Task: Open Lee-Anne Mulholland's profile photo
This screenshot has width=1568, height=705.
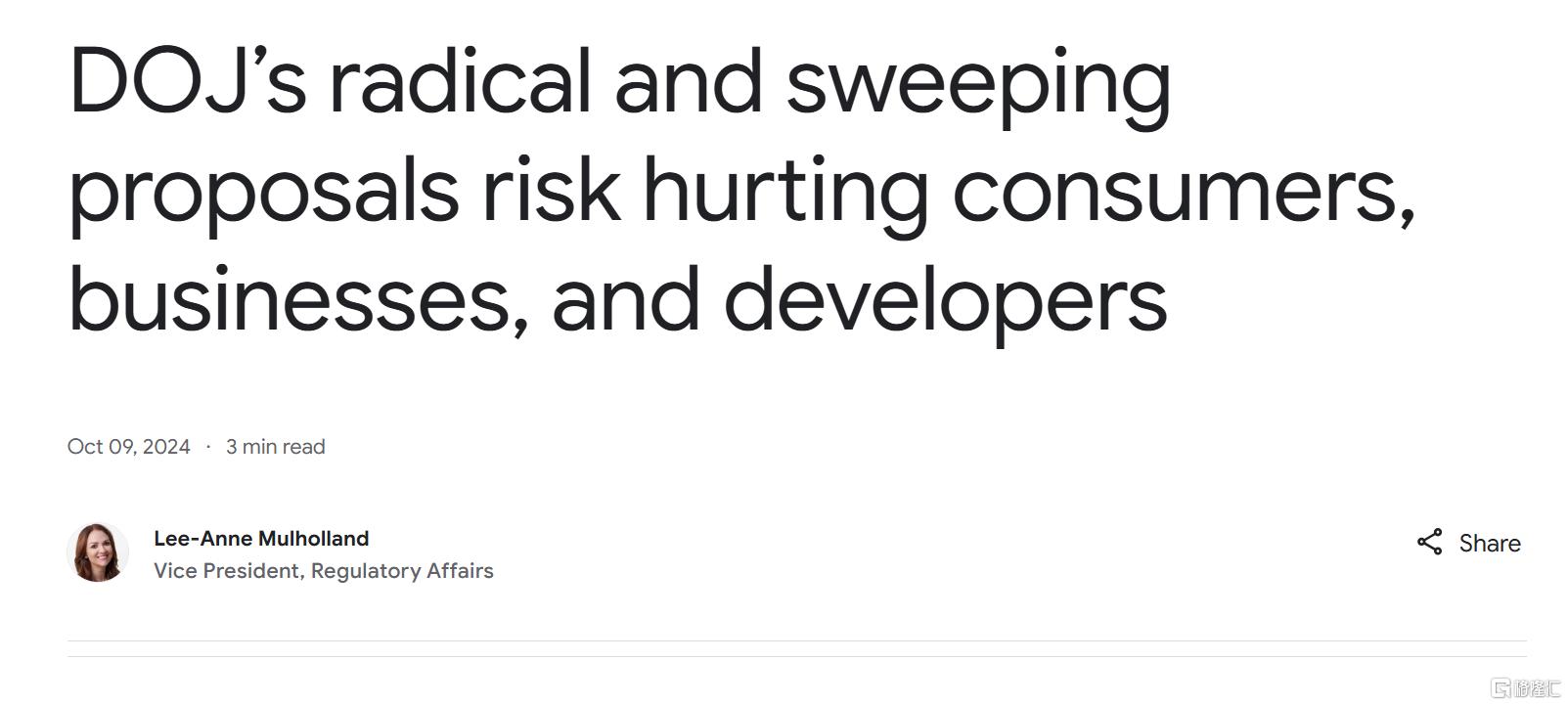Action: (98, 552)
